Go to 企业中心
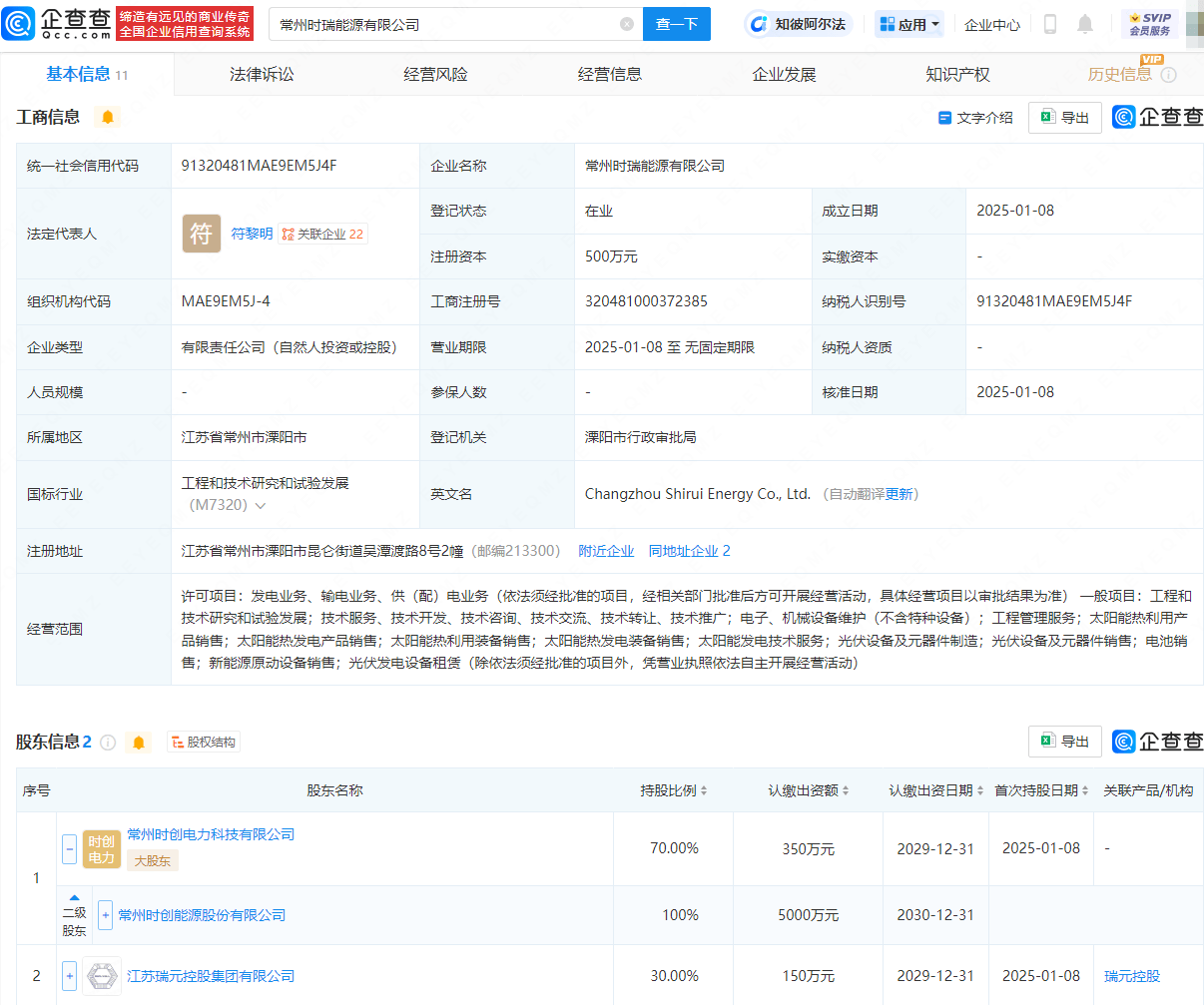The height and width of the screenshot is (1005, 1204). (992, 24)
